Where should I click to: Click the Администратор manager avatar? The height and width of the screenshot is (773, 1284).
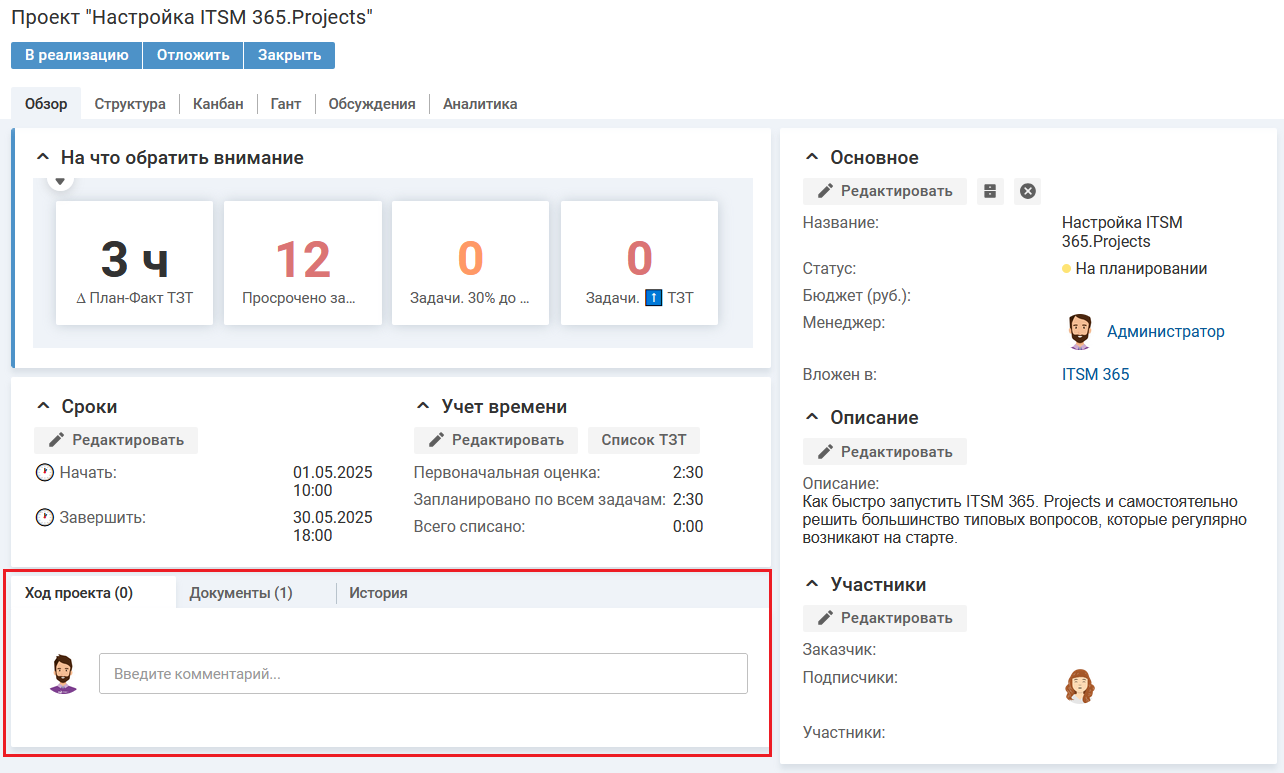1079,332
